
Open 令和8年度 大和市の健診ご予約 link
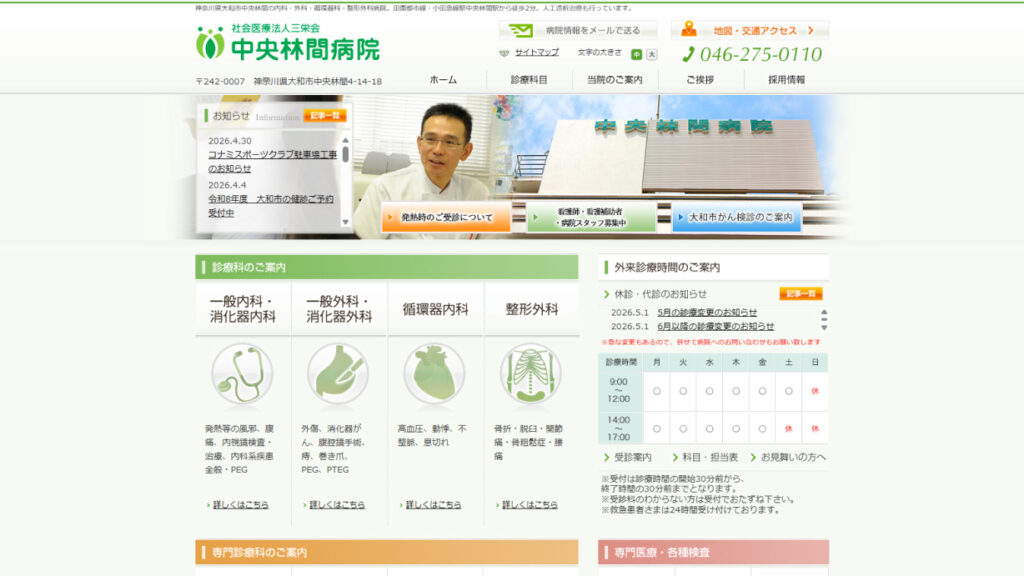point(271,206)
